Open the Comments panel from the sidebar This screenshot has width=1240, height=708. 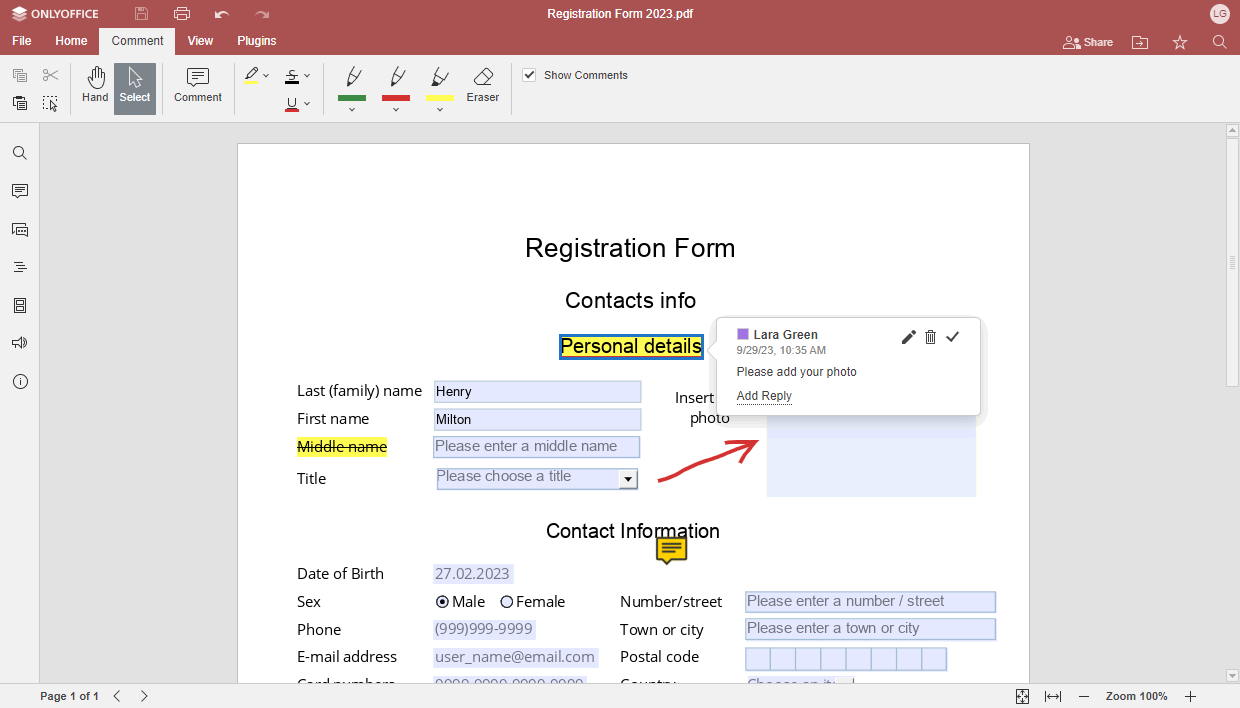click(x=20, y=191)
